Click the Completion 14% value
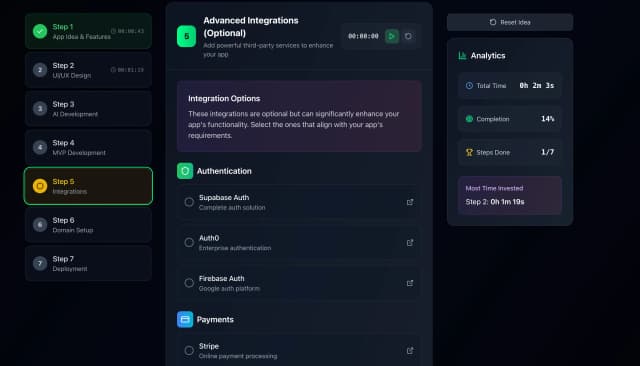Viewport: 640px width, 366px height. pyautogui.click(x=547, y=119)
